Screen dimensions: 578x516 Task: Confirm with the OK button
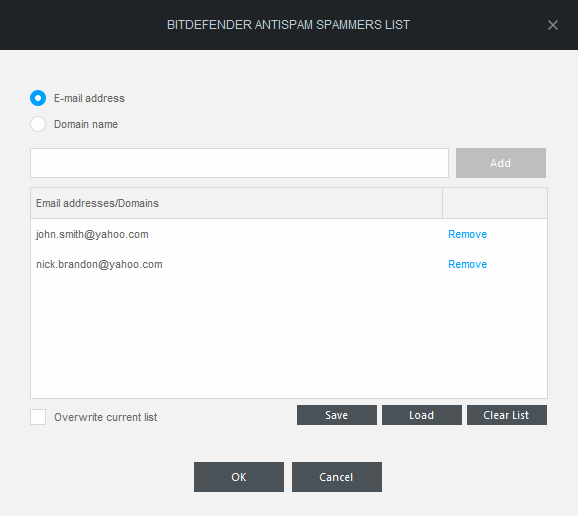tap(239, 477)
